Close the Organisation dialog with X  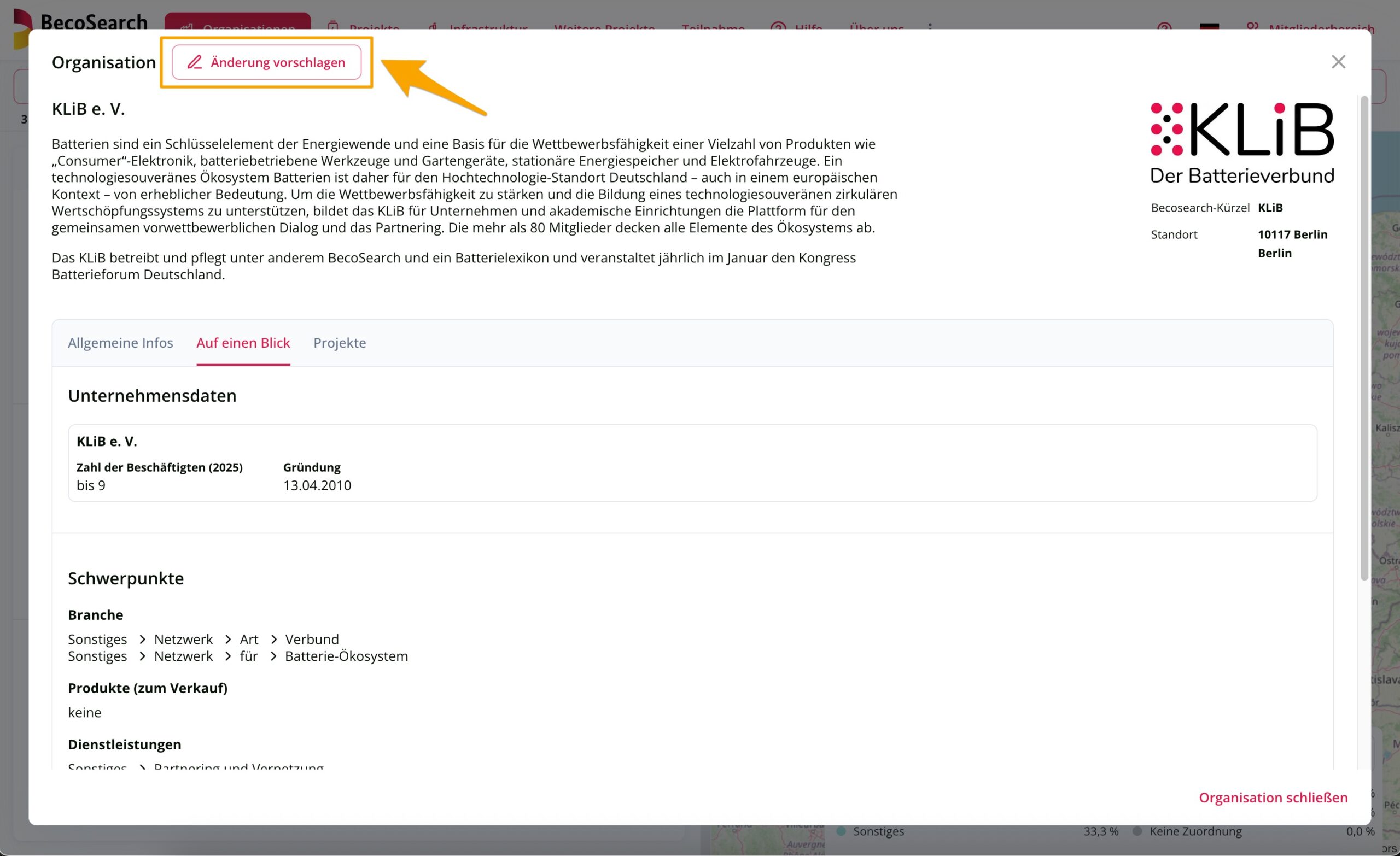point(1338,61)
